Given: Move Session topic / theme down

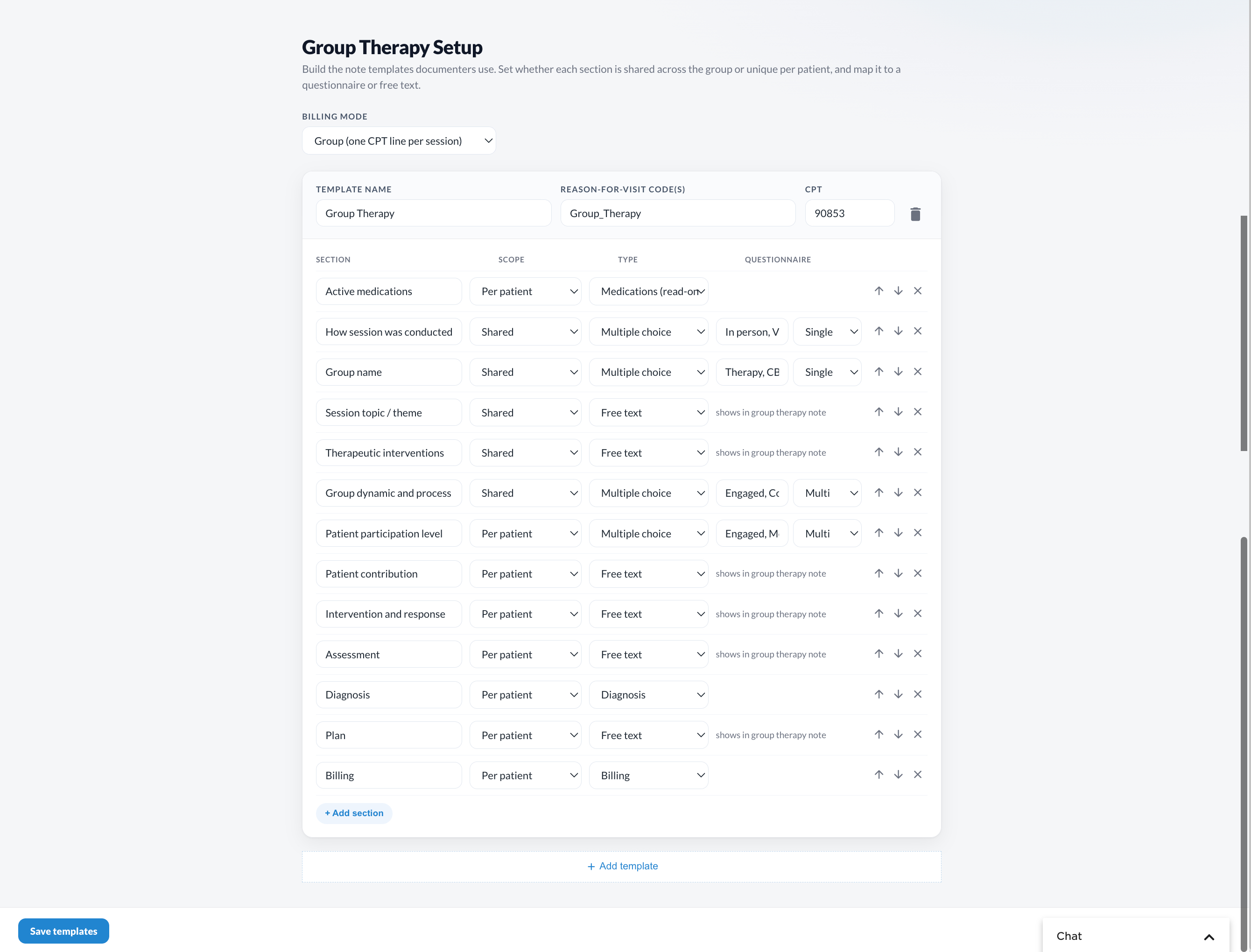Looking at the screenshot, I should [x=898, y=412].
